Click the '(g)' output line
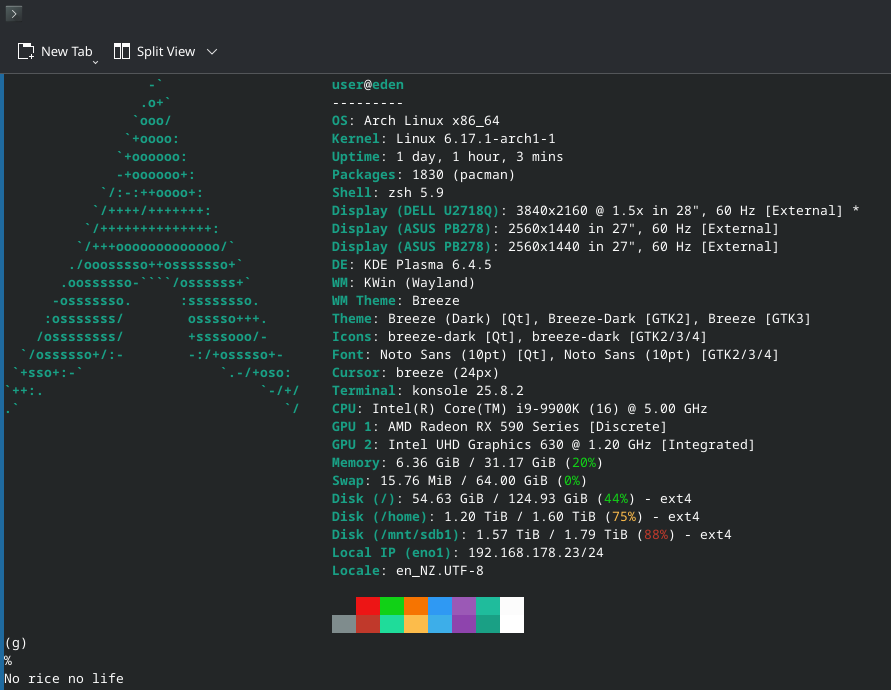 (x=16, y=643)
